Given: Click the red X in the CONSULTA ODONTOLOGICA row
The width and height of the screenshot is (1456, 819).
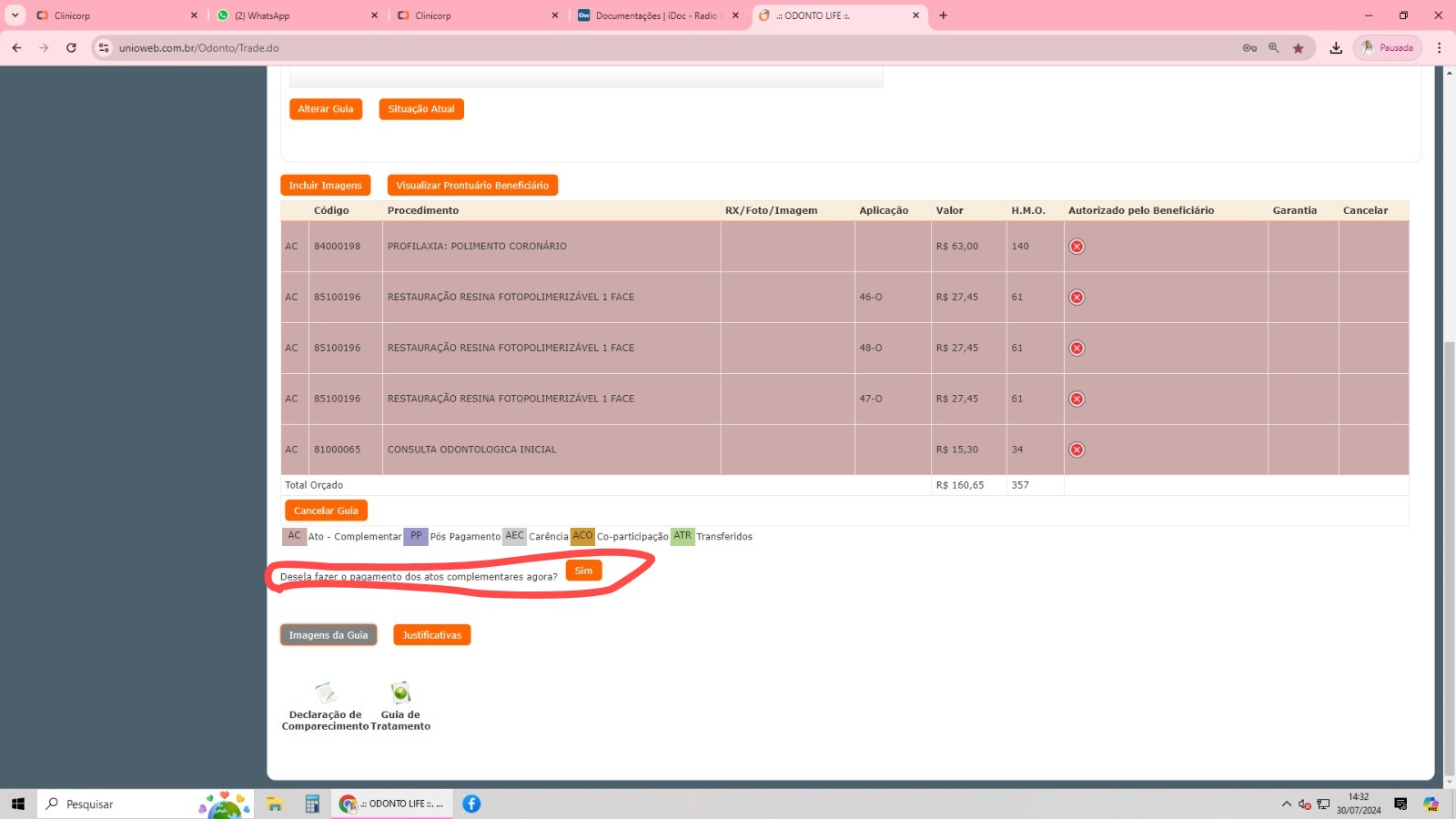Looking at the screenshot, I should [x=1077, y=450].
